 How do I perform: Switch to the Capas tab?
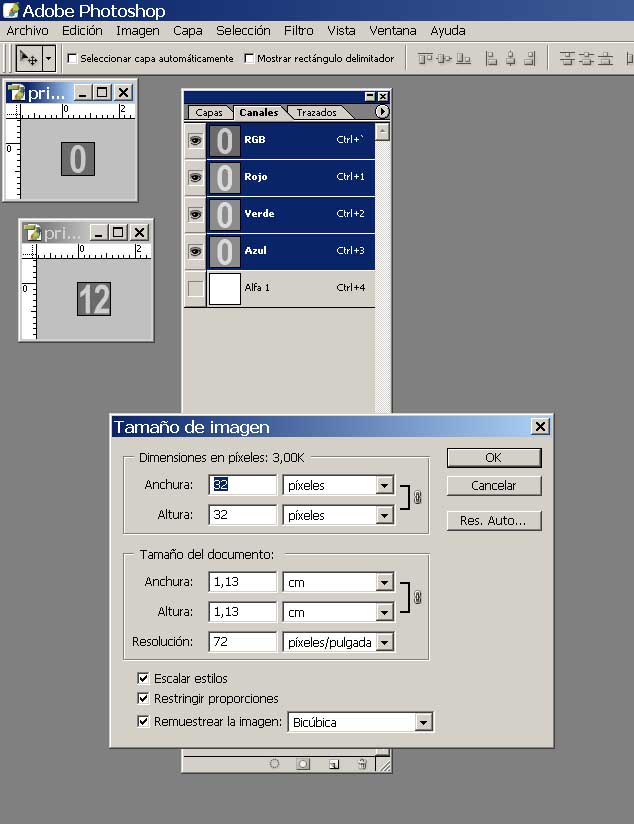209,113
